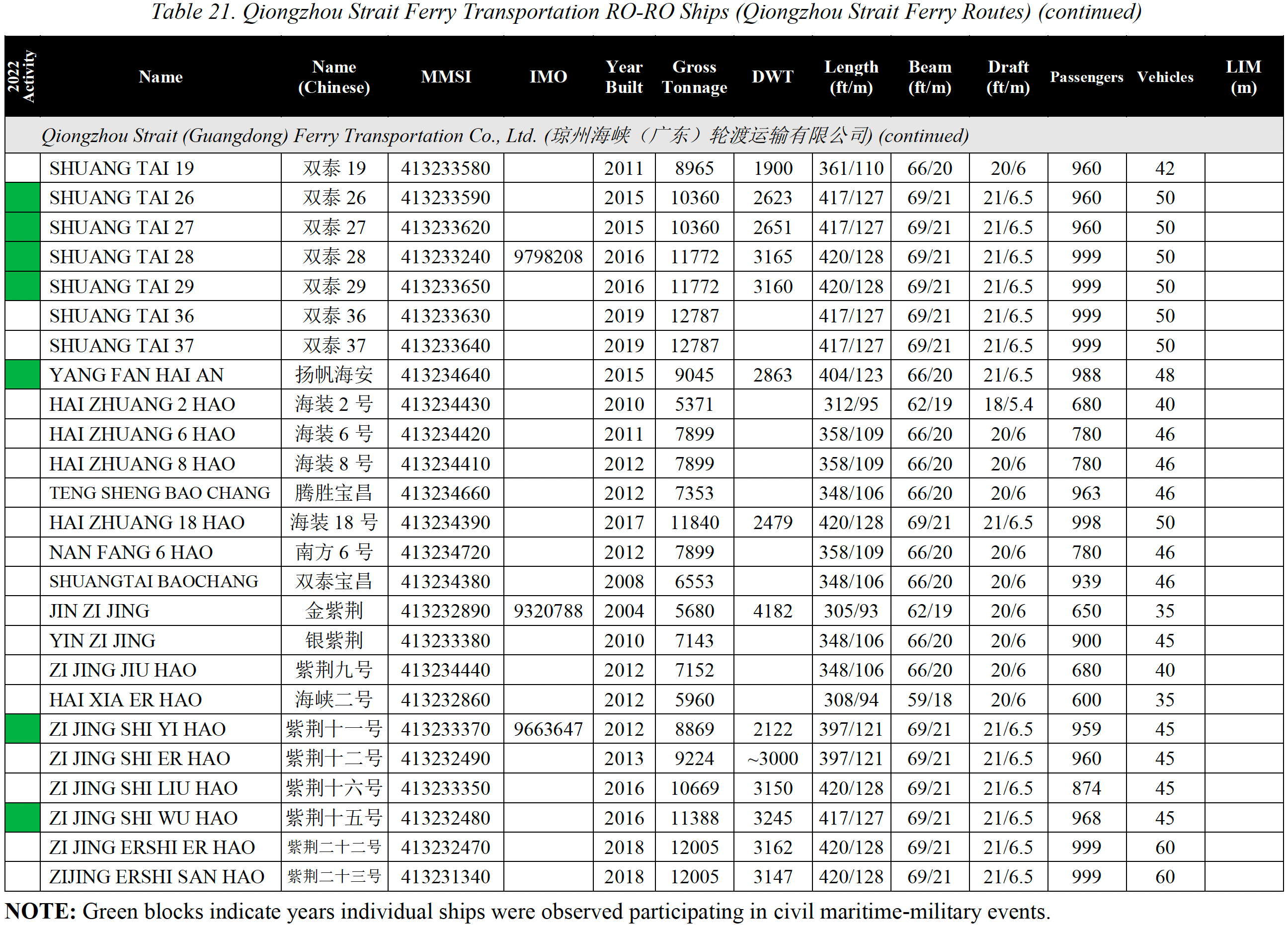The image size is (1288, 925).
Task: Click green activity block for YANG FAN HAI AN
Action: (22, 375)
